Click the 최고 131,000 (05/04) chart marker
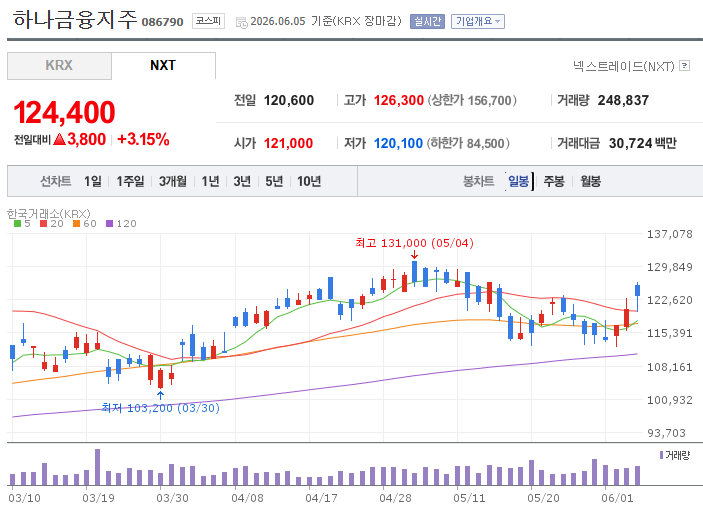703x514 pixels. (x=414, y=243)
